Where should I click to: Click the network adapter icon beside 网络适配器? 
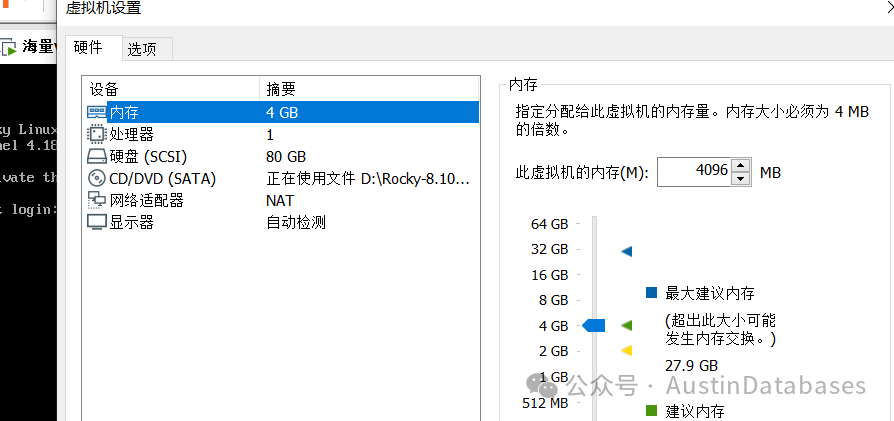[x=96, y=200]
